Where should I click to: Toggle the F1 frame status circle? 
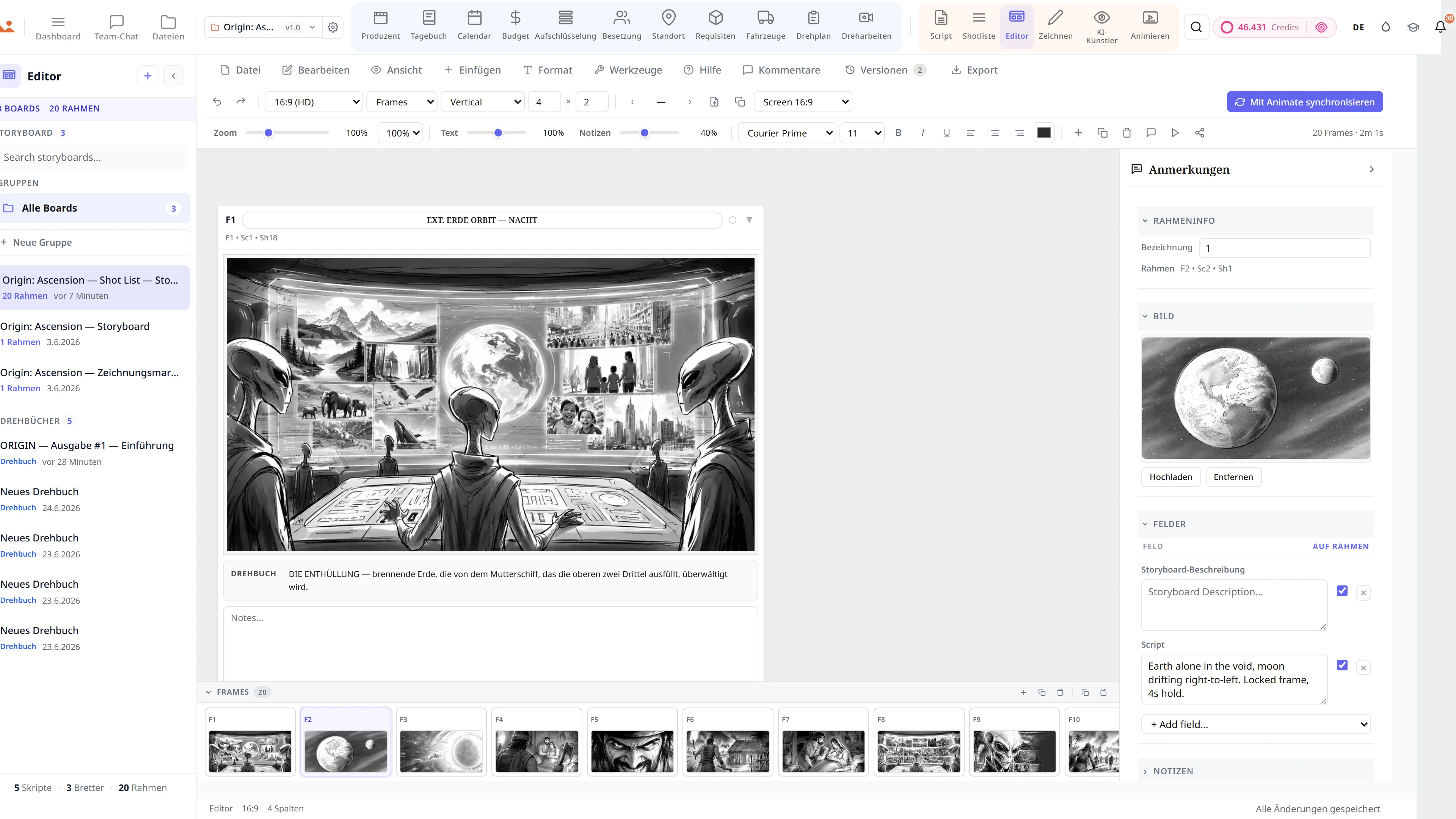[733, 220]
